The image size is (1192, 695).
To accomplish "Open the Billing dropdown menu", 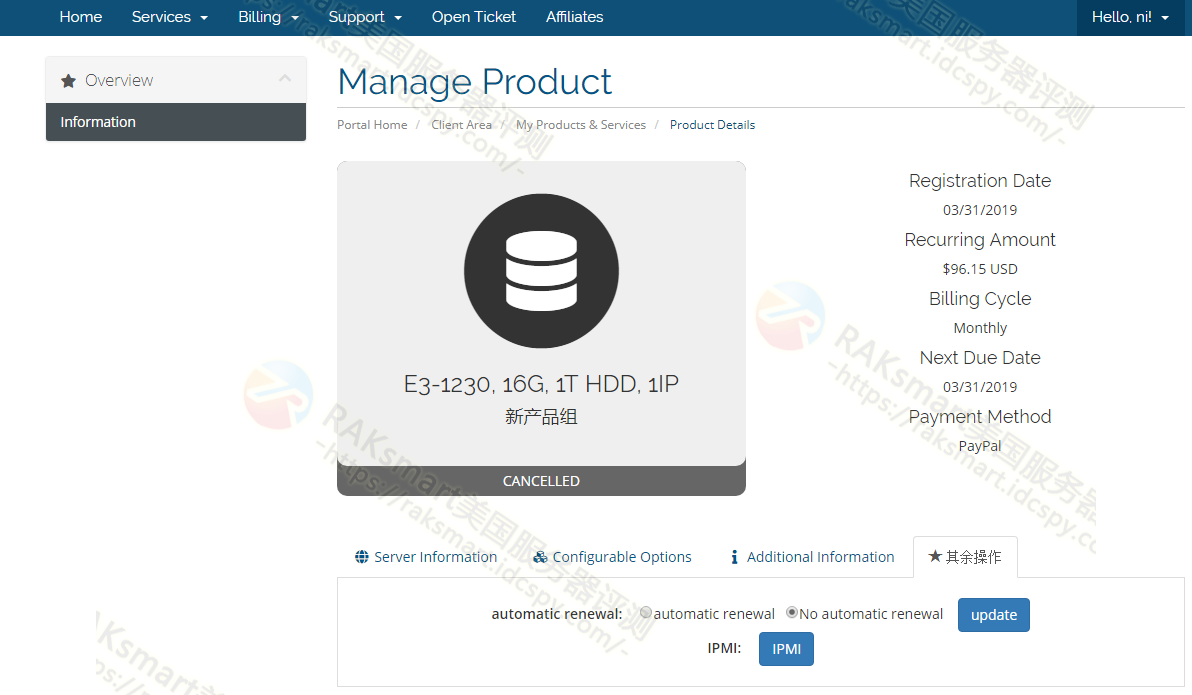I will coord(268,17).
